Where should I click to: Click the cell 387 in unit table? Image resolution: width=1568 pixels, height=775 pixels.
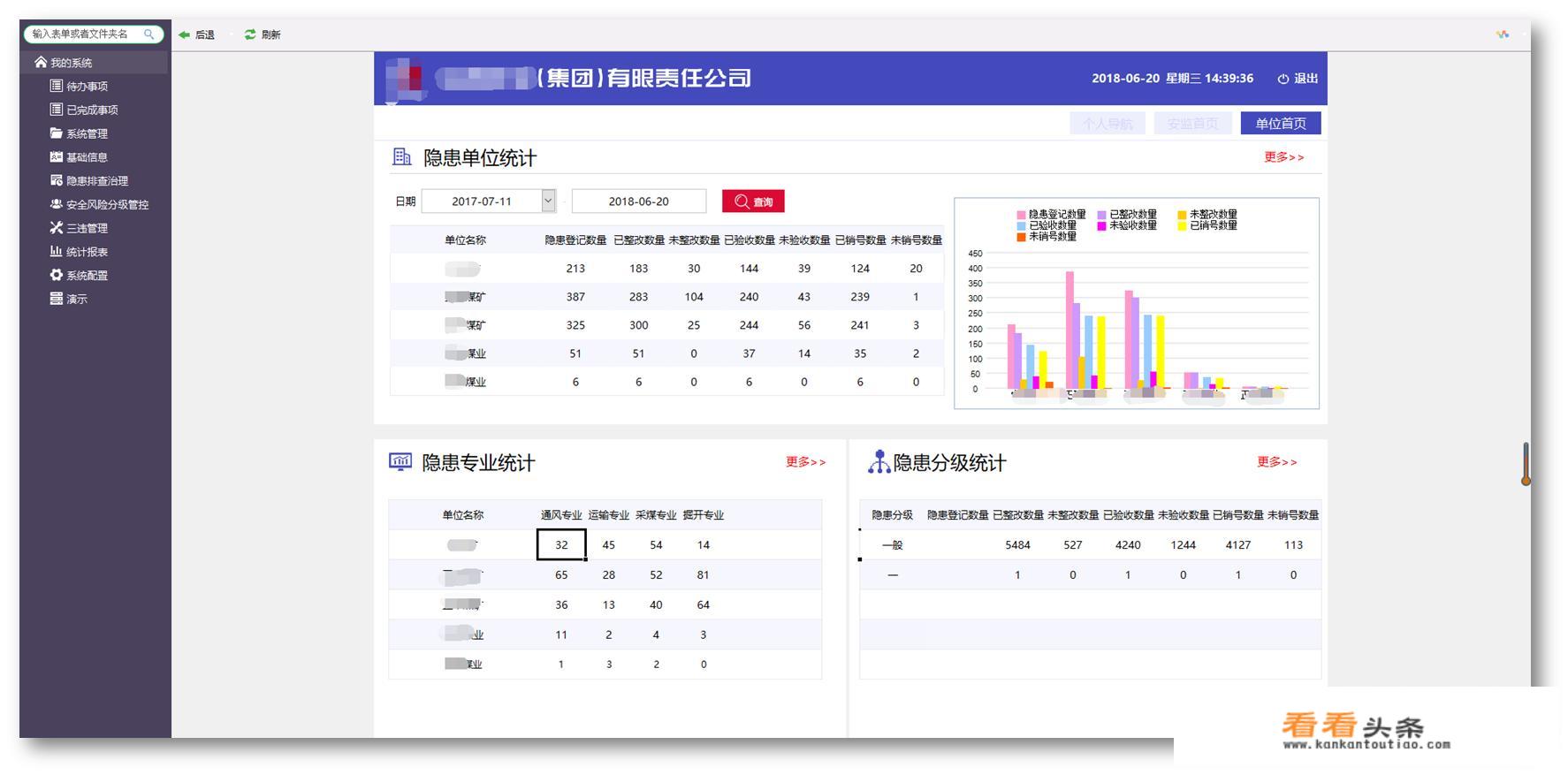(x=575, y=297)
